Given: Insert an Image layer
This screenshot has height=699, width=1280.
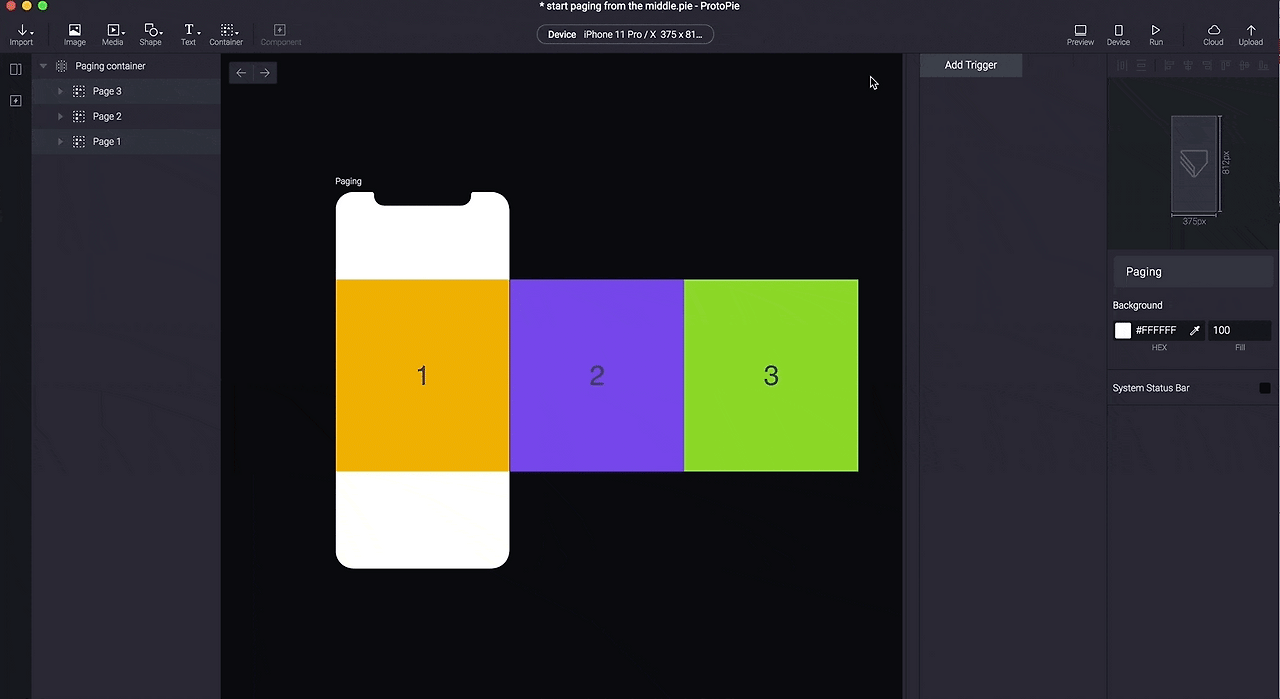Looking at the screenshot, I should click(x=75, y=35).
